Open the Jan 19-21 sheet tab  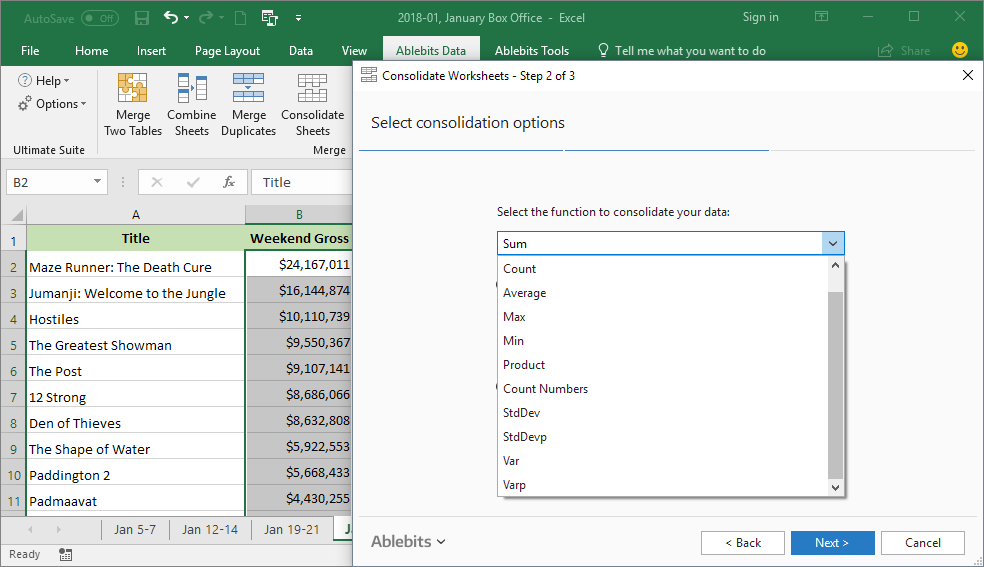pos(292,529)
